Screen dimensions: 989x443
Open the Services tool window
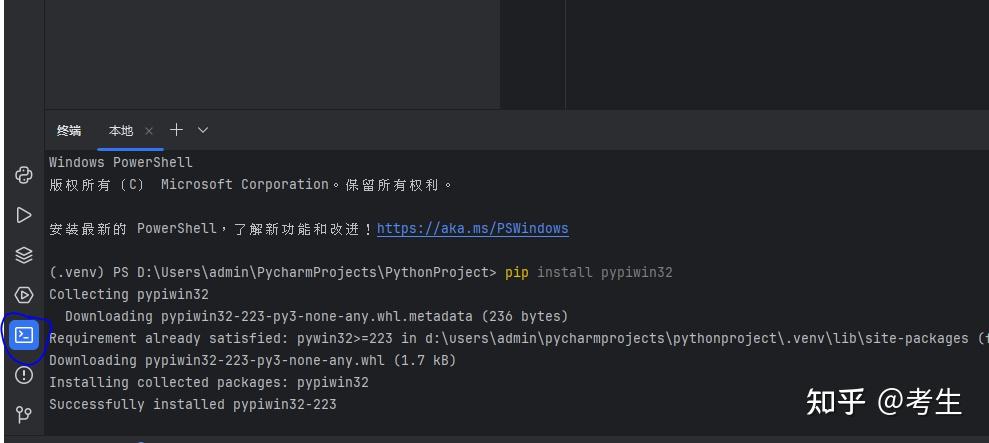[x=24, y=295]
